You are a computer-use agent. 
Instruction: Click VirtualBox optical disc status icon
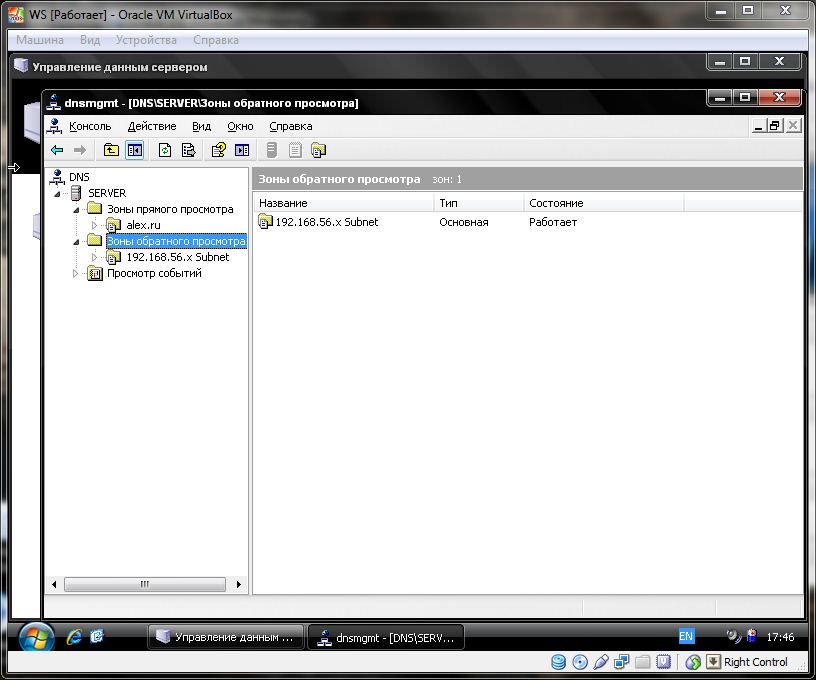pos(580,662)
